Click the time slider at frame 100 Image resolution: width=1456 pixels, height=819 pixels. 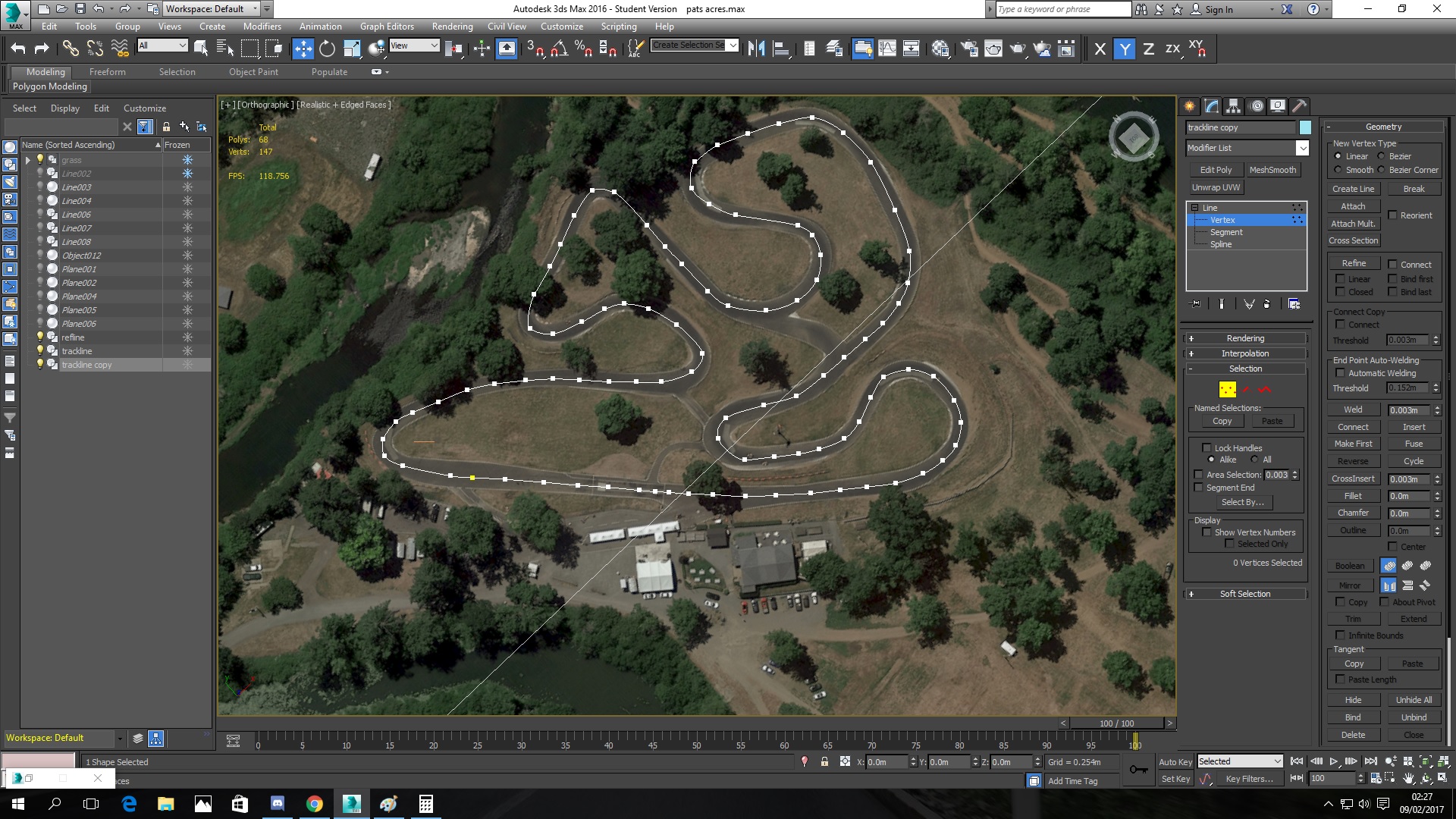point(1135,741)
